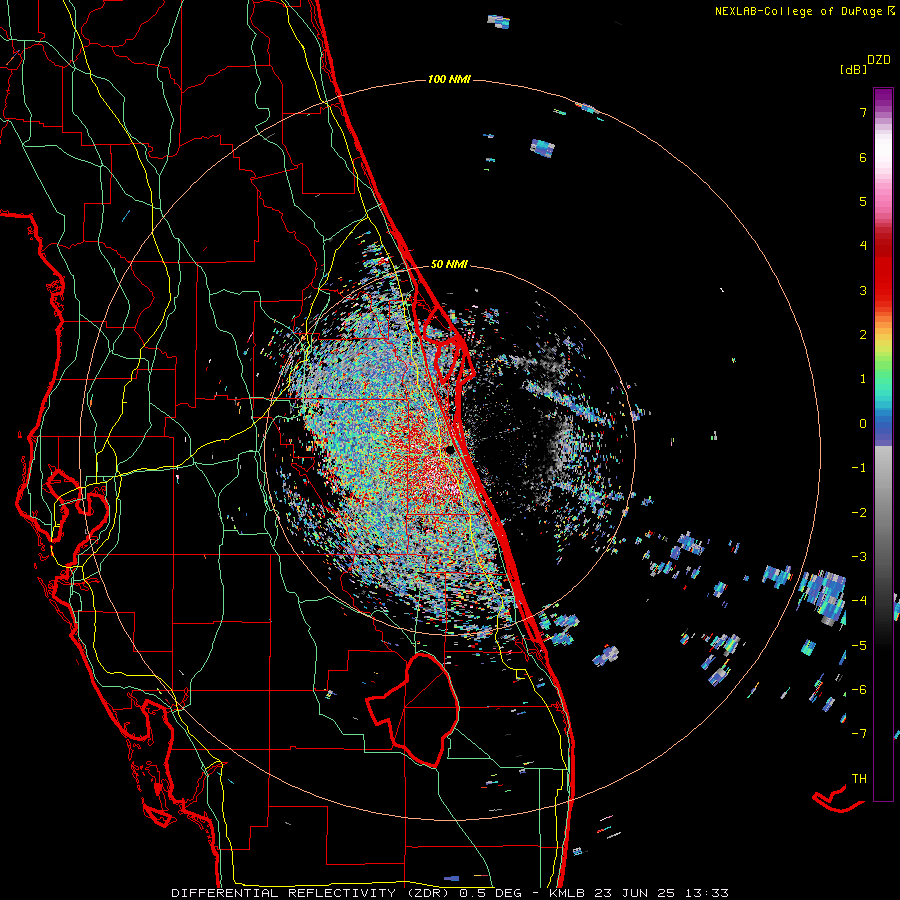This screenshot has height=900, width=900.
Task: Click the 4 value on color scale
Action: tap(863, 246)
